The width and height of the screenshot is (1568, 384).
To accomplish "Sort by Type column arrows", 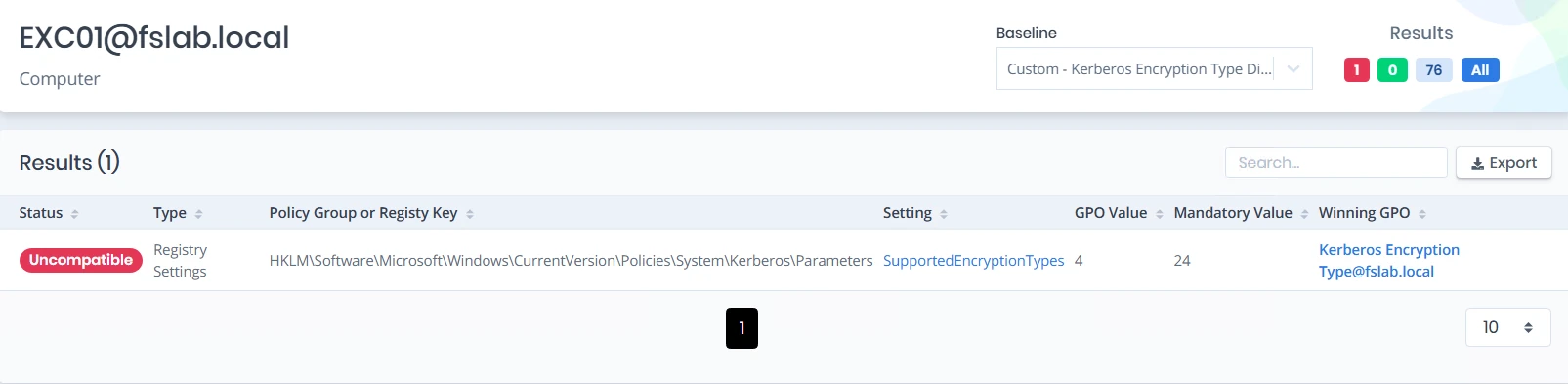I will (198, 214).
